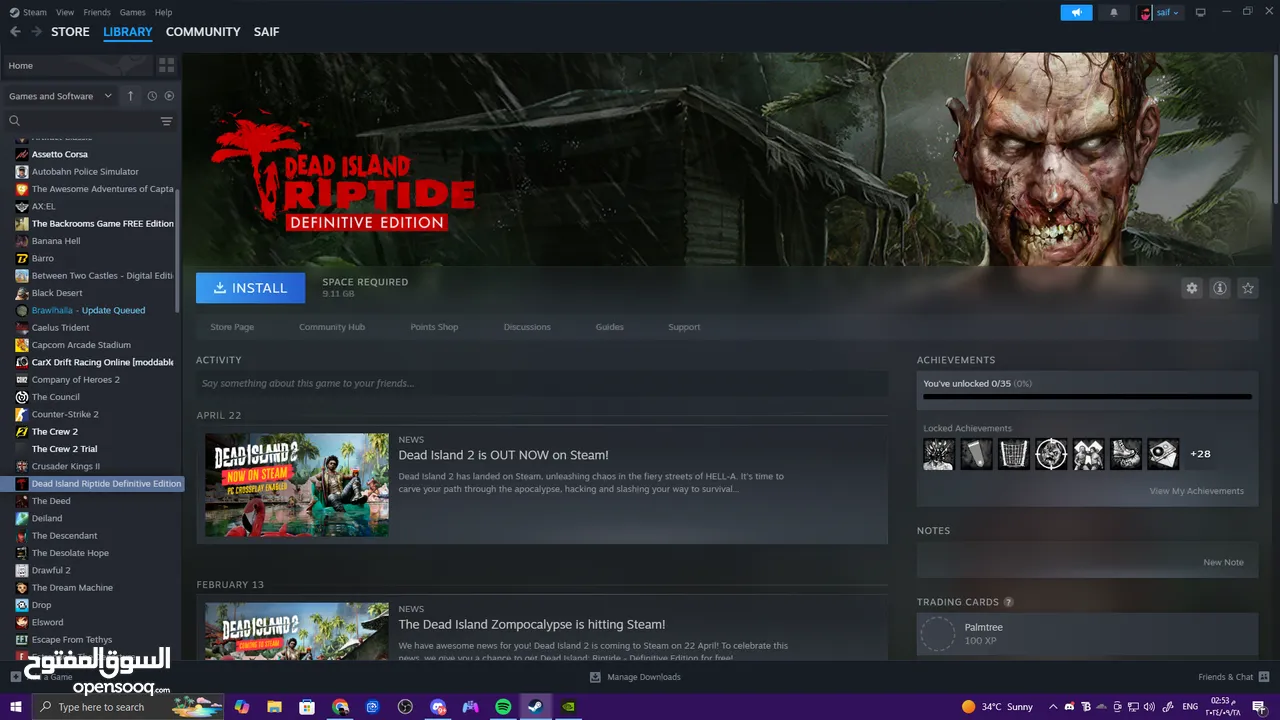This screenshot has height=720, width=1280.
Task: Select The Dream Machine entry
Action: (72, 588)
